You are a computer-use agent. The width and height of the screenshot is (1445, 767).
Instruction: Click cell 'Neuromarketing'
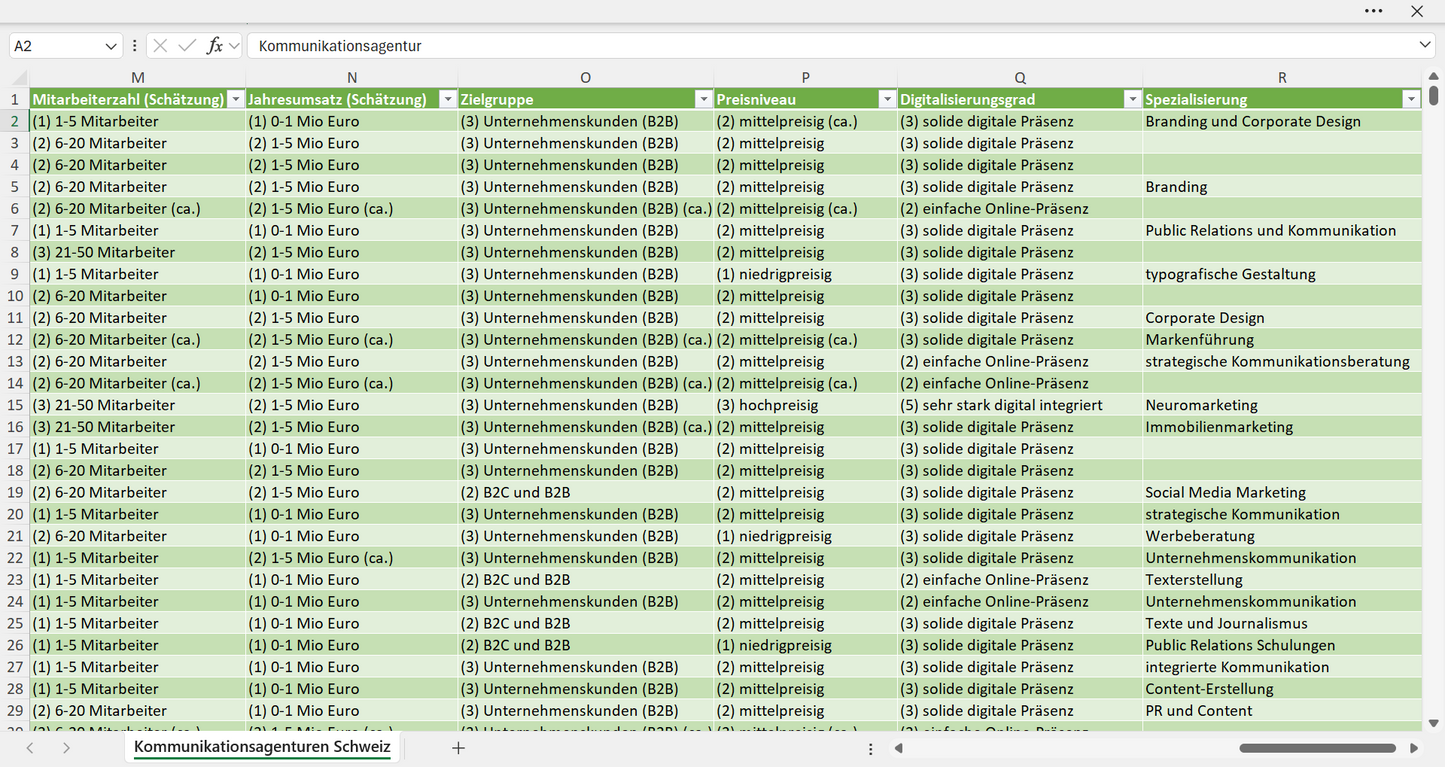1282,405
